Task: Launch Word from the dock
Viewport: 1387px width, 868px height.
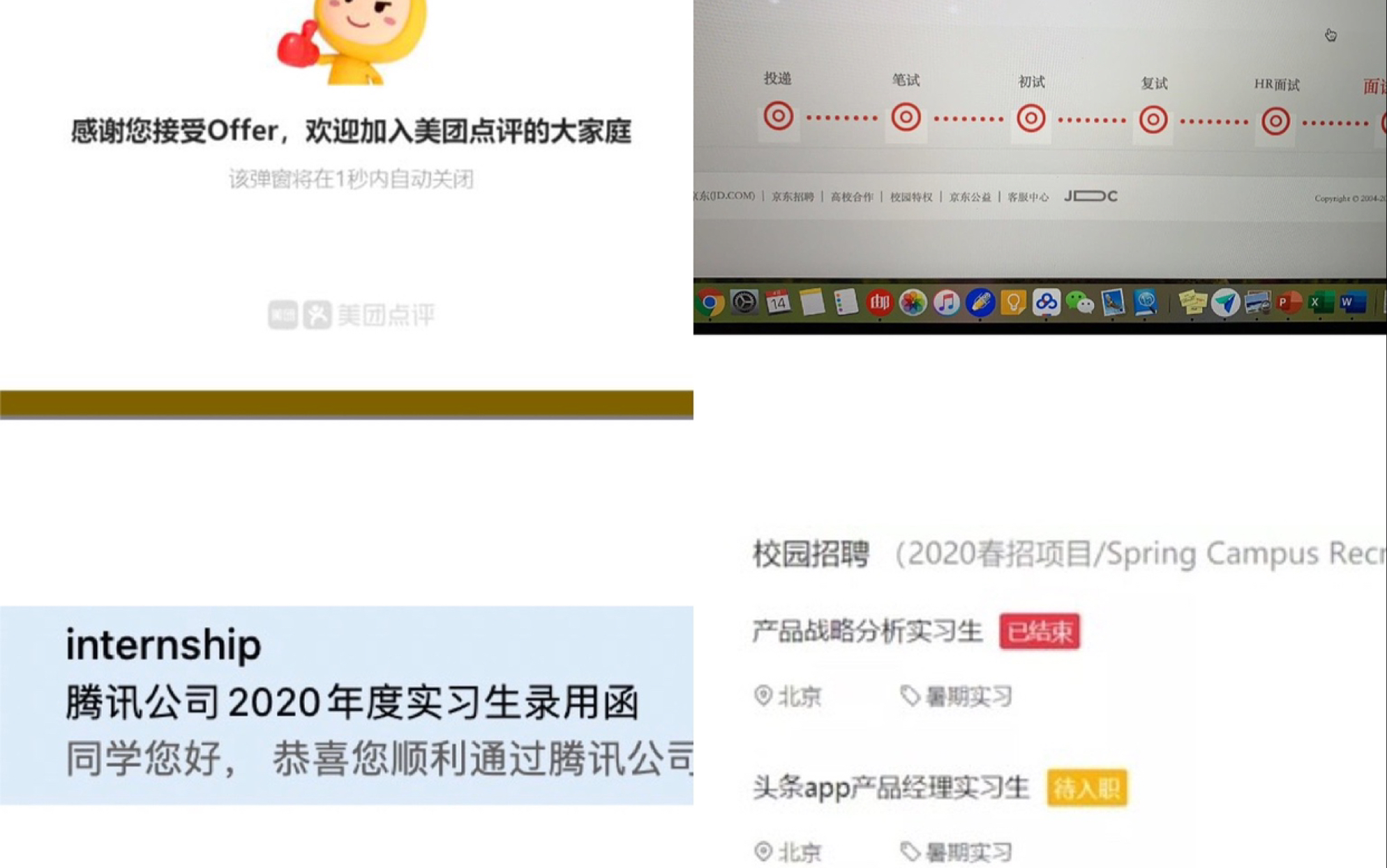Action: [1352, 303]
